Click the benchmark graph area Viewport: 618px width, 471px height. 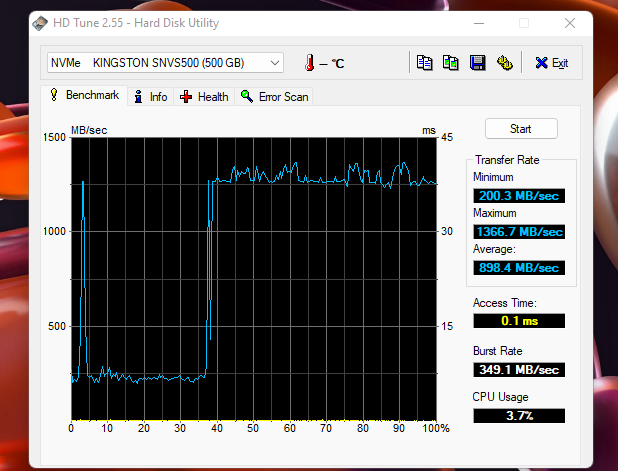click(254, 279)
